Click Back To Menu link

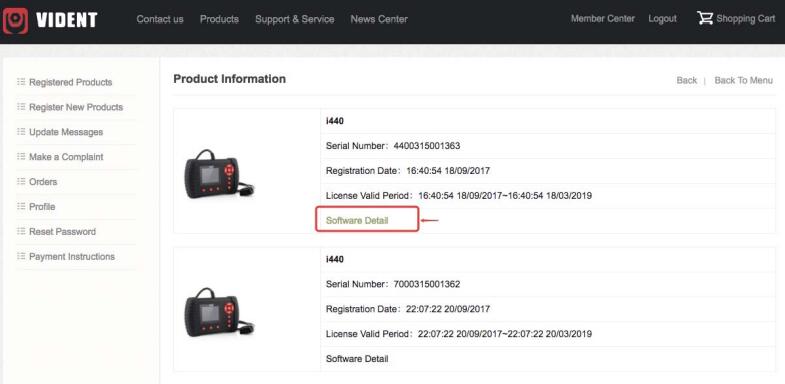[743, 80]
